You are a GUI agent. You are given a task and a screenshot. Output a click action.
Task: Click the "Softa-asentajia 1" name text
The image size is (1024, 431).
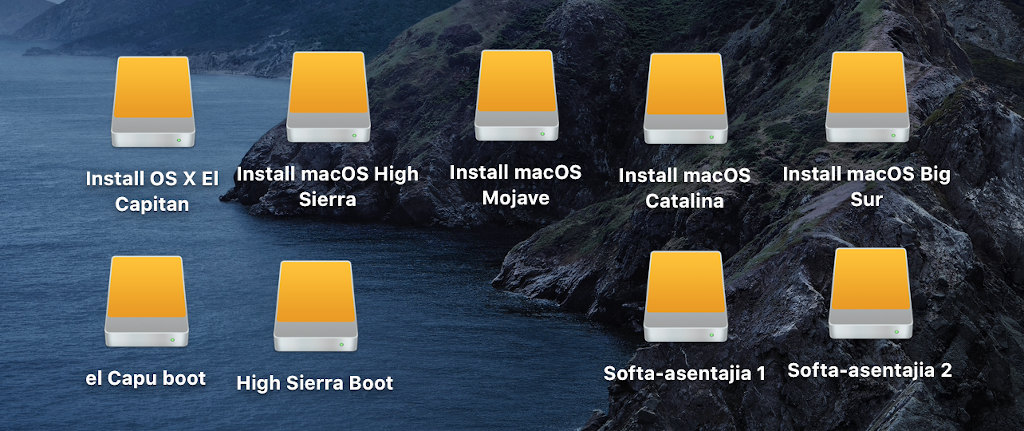684,373
